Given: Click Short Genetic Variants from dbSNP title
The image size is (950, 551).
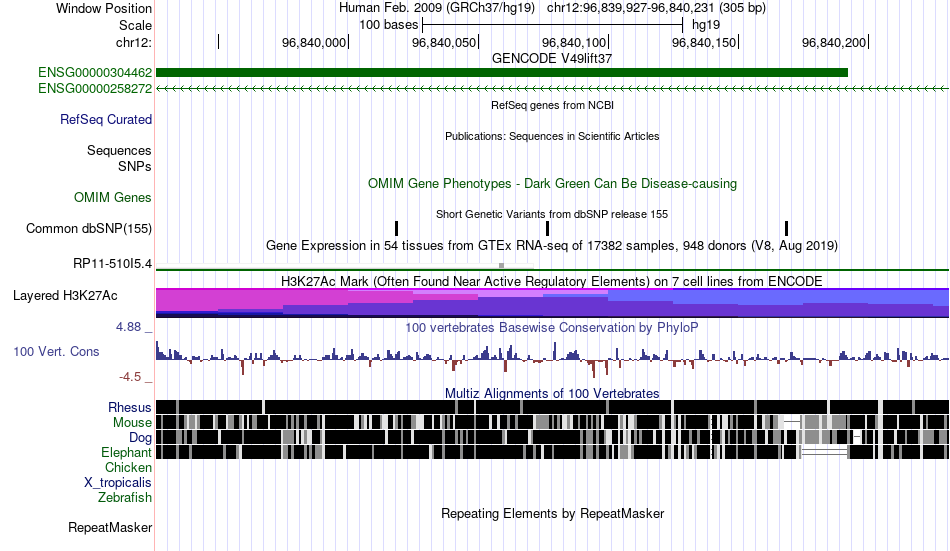Looking at the screenshot, I should coord(552,214).
